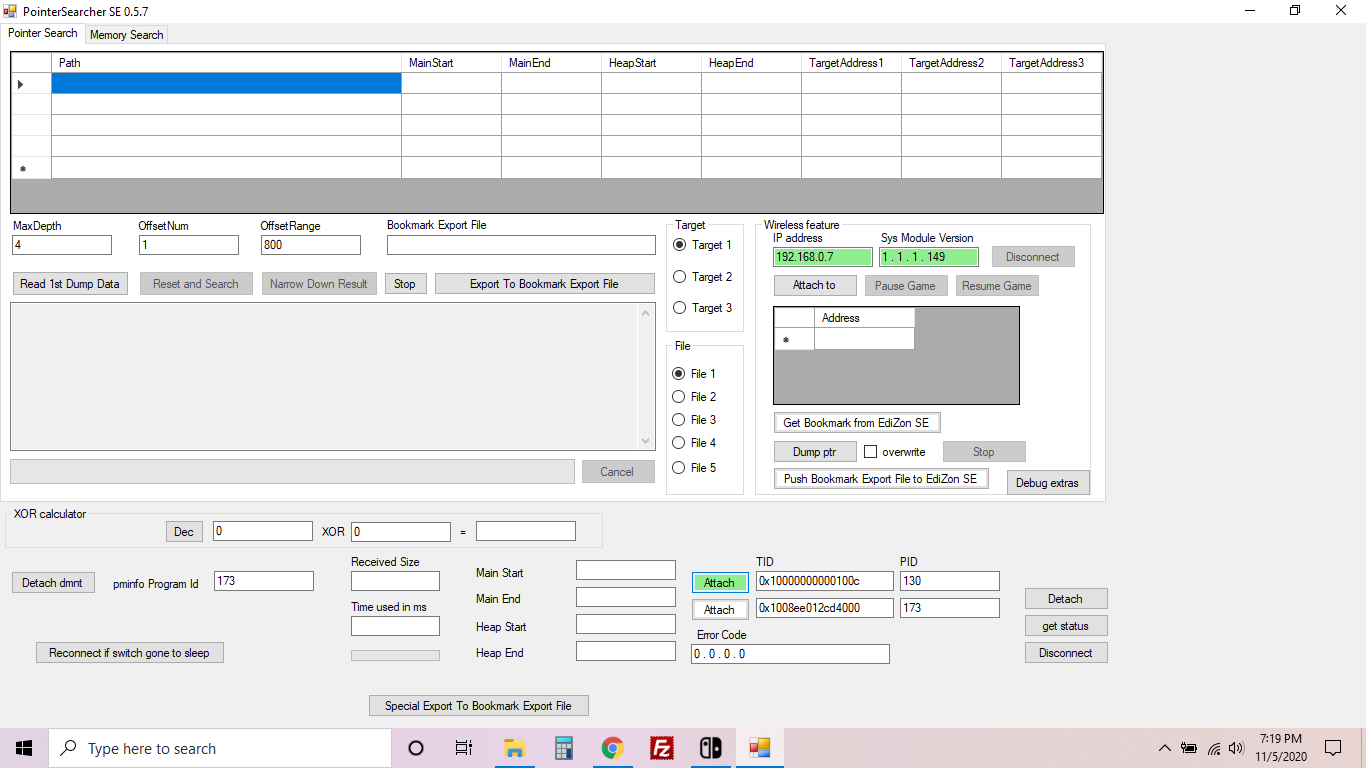Image resolution: width=1366 pixels, height=768 pixels.
Task: Click Reconnect if switch gone to sleep
Action: [129, 653]
